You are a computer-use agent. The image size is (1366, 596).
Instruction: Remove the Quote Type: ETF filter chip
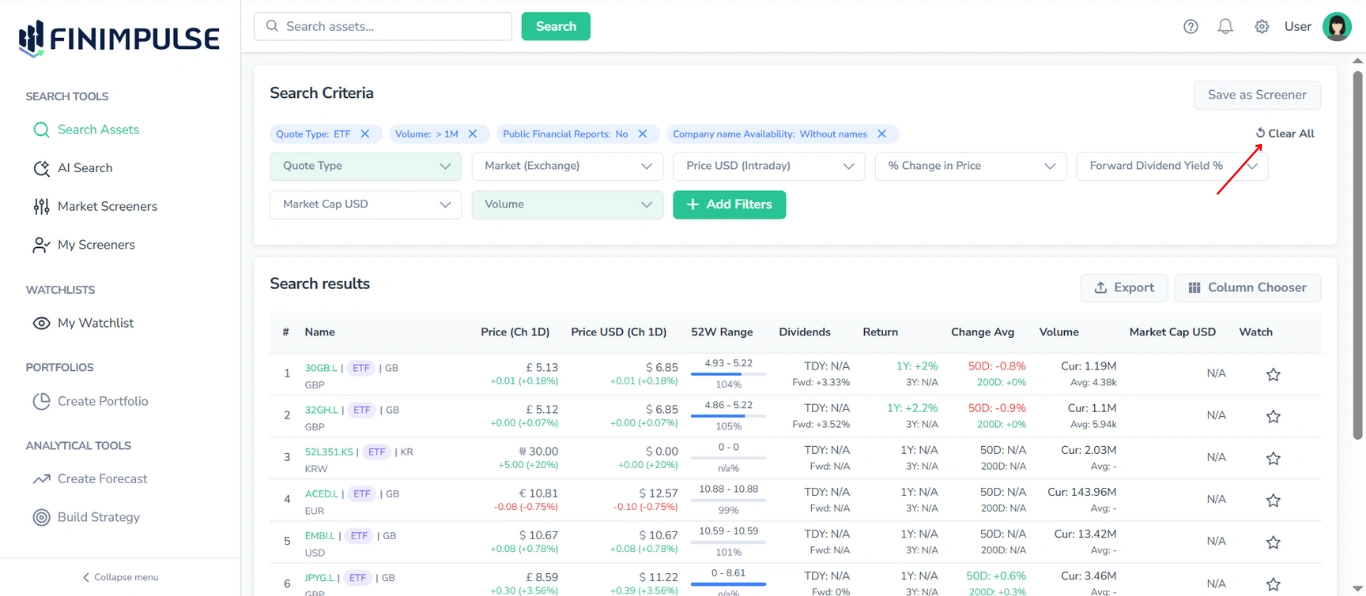(365, 134)
